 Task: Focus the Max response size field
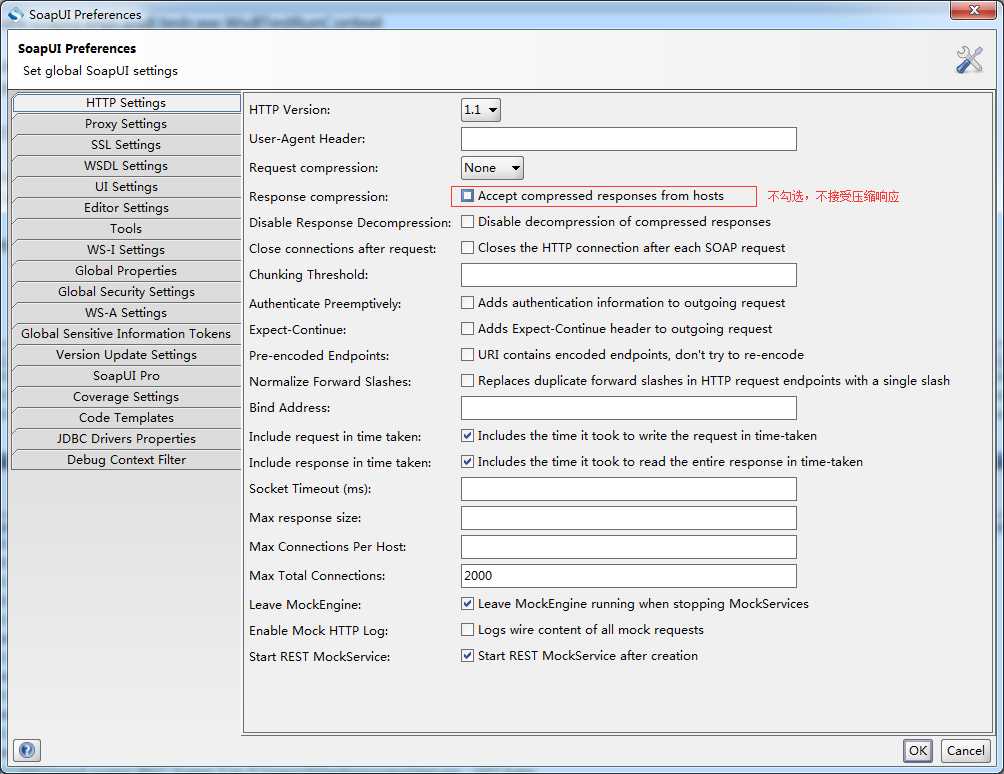click(x=629, y=518)
